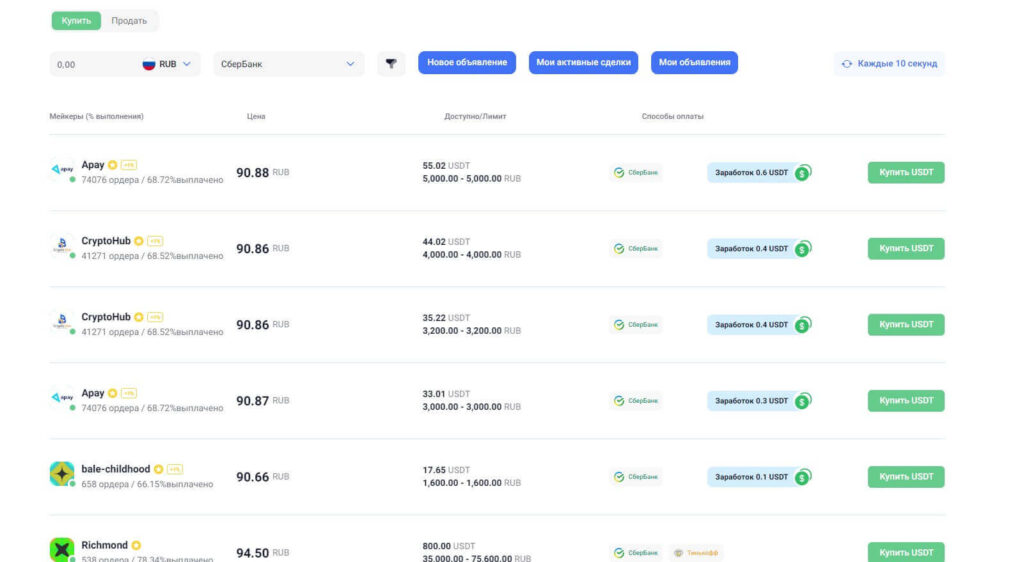The width and height of the screenshot is (1024, 562).
Task: Click the price 90.88 RUB
Action: click(263, 173)
